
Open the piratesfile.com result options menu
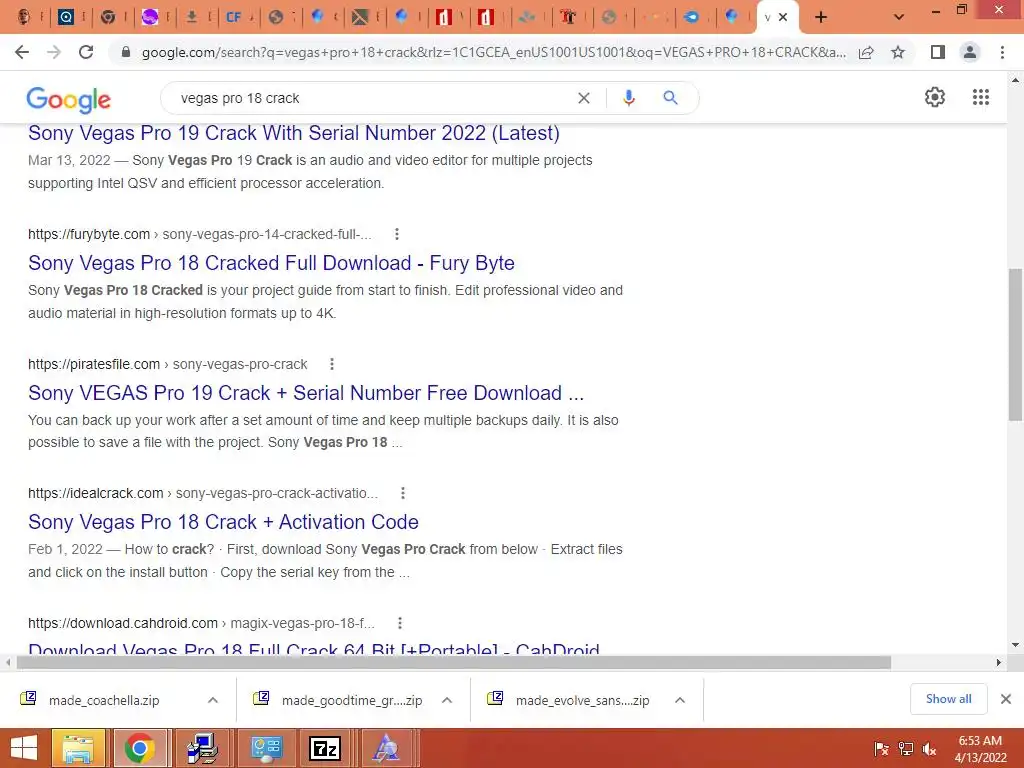(332, 364)
